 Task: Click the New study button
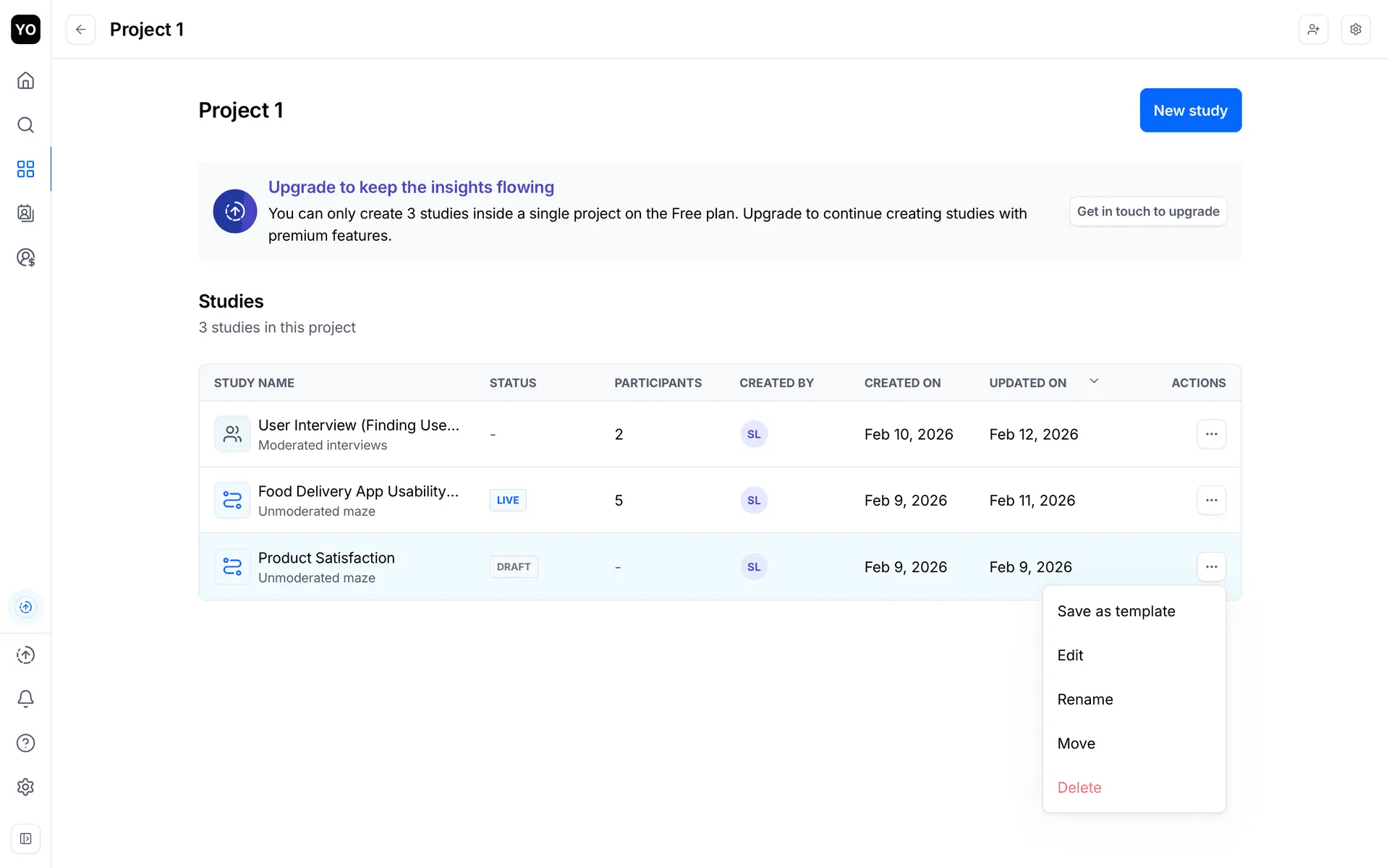(x=1190, y=111)
